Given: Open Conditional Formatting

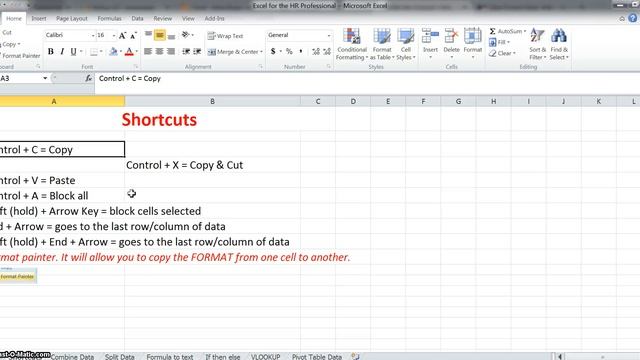Looking at the screenshot, I should point(351,44).
